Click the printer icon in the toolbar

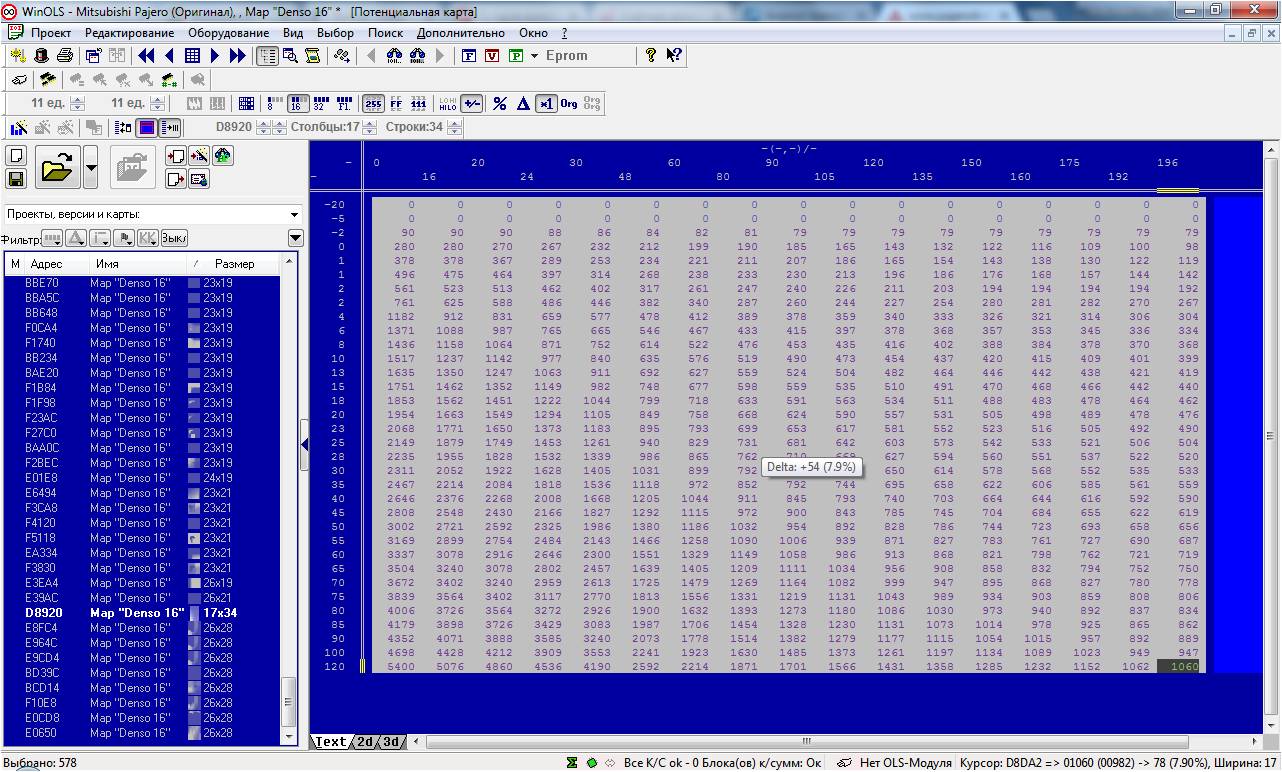click(65, 56)
